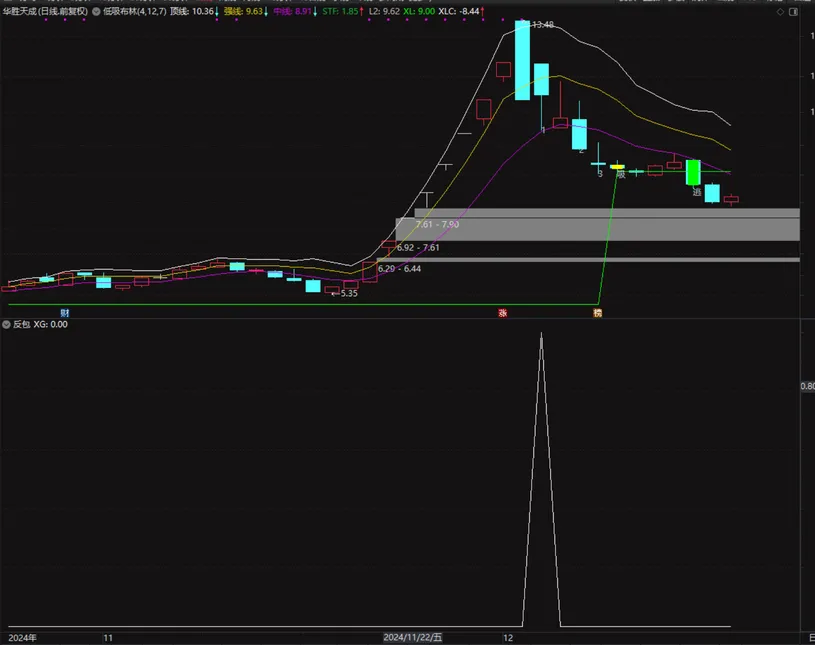Click the 中线 8.91 indicator label
Image resolution: width=815 pixels, height=645 pixels.
click(x=295, y=11)
